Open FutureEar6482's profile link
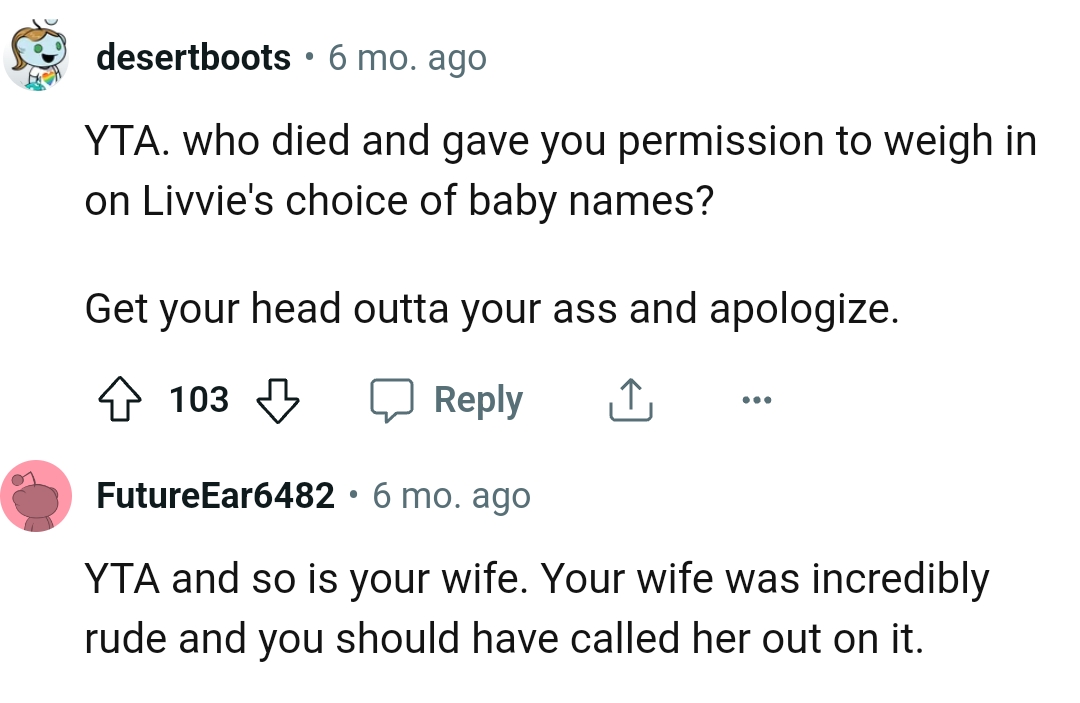The height and width of the screenshot is (703, 1080). (x=214, y=497)
